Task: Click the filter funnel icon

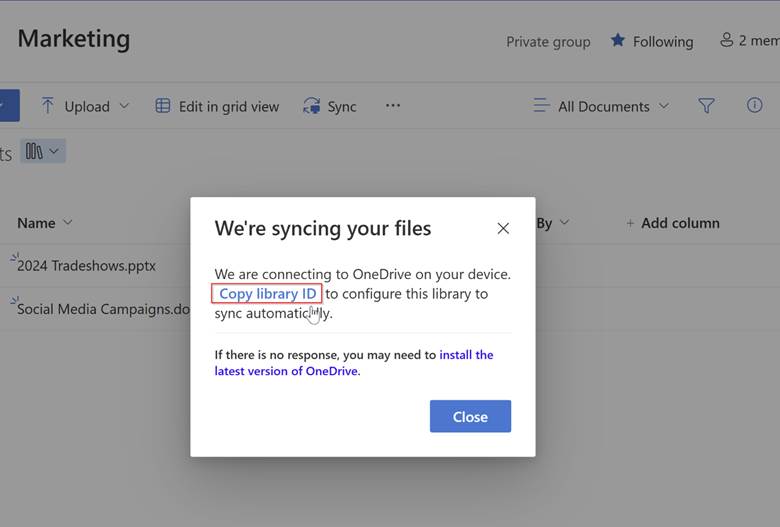Action: tap(706, 106)
